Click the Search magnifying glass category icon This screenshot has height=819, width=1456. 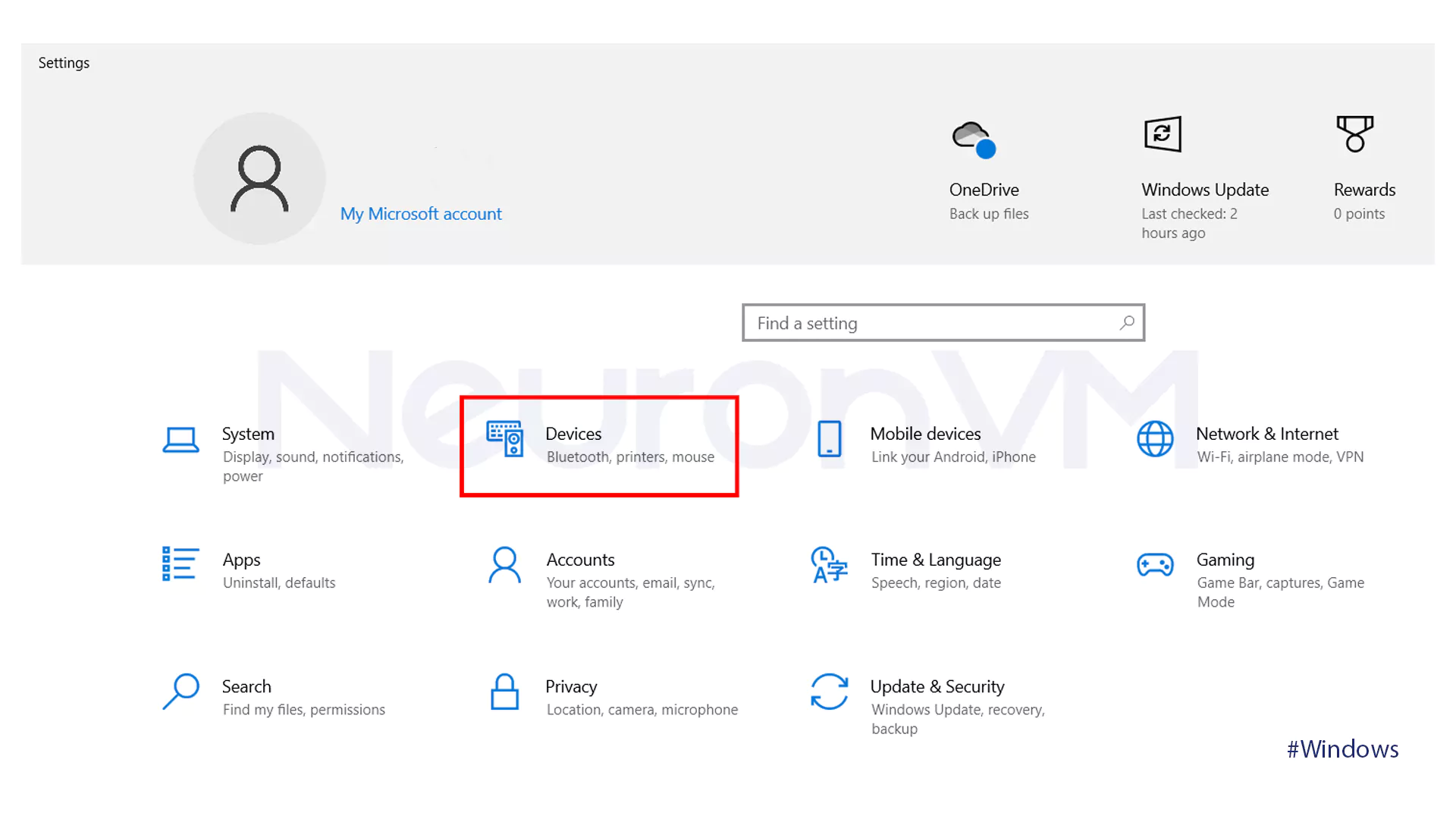point(180,692)
